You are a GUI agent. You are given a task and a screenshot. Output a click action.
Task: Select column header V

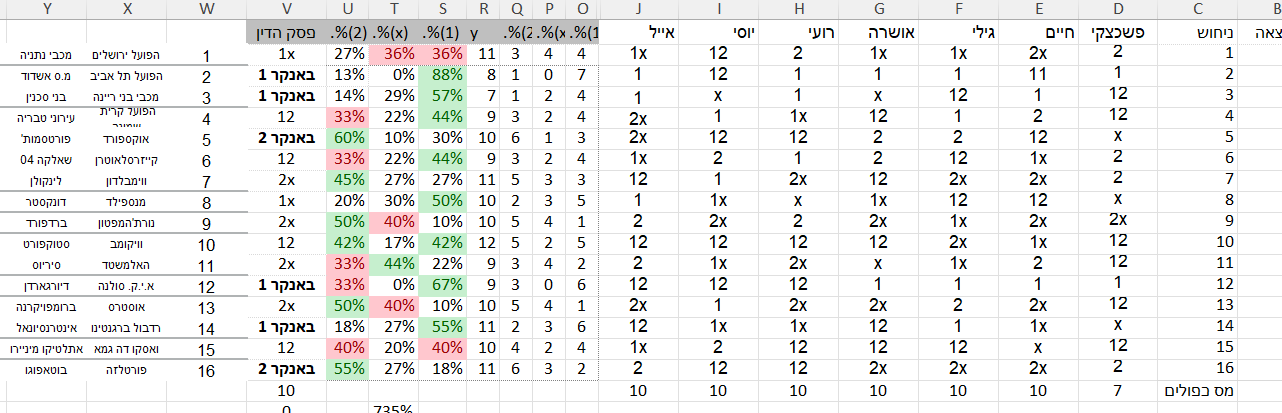(286, 9)
